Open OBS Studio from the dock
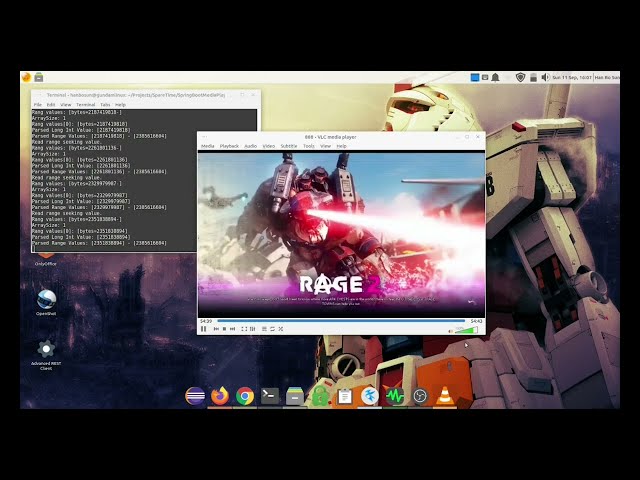Viewport: 640px width, 480px height. pyautogui.click(x=420, y=396)
